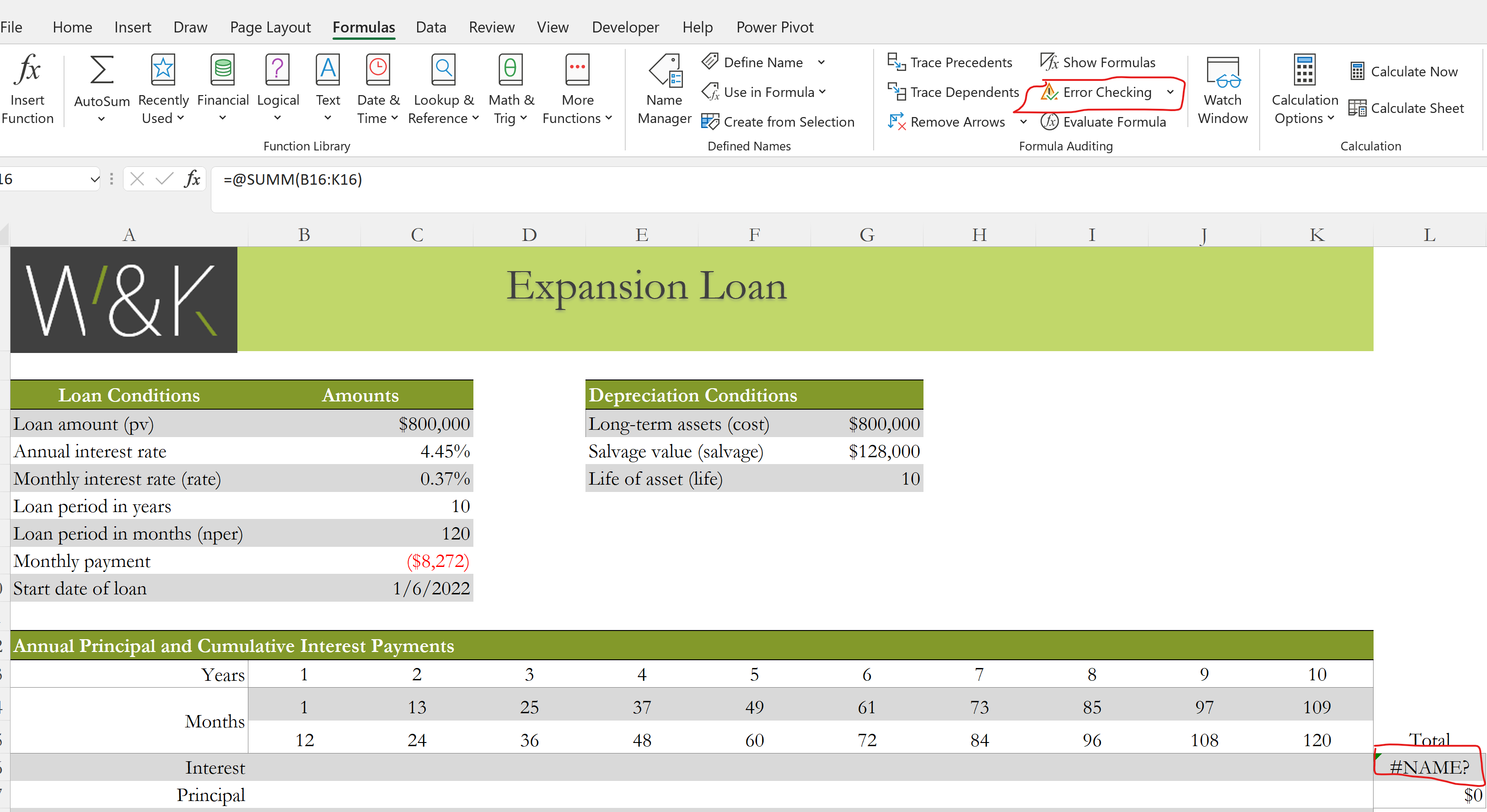Open the Financial functions icon
The width and height of the screenshot is (1487, 812).
223,86
